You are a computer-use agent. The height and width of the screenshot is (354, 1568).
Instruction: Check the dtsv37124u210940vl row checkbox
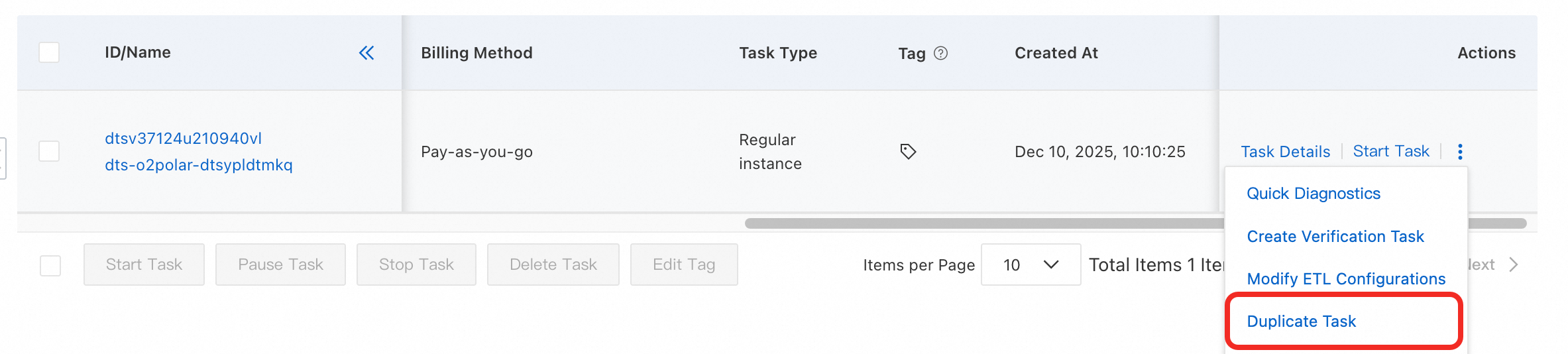tap(49, 151)
